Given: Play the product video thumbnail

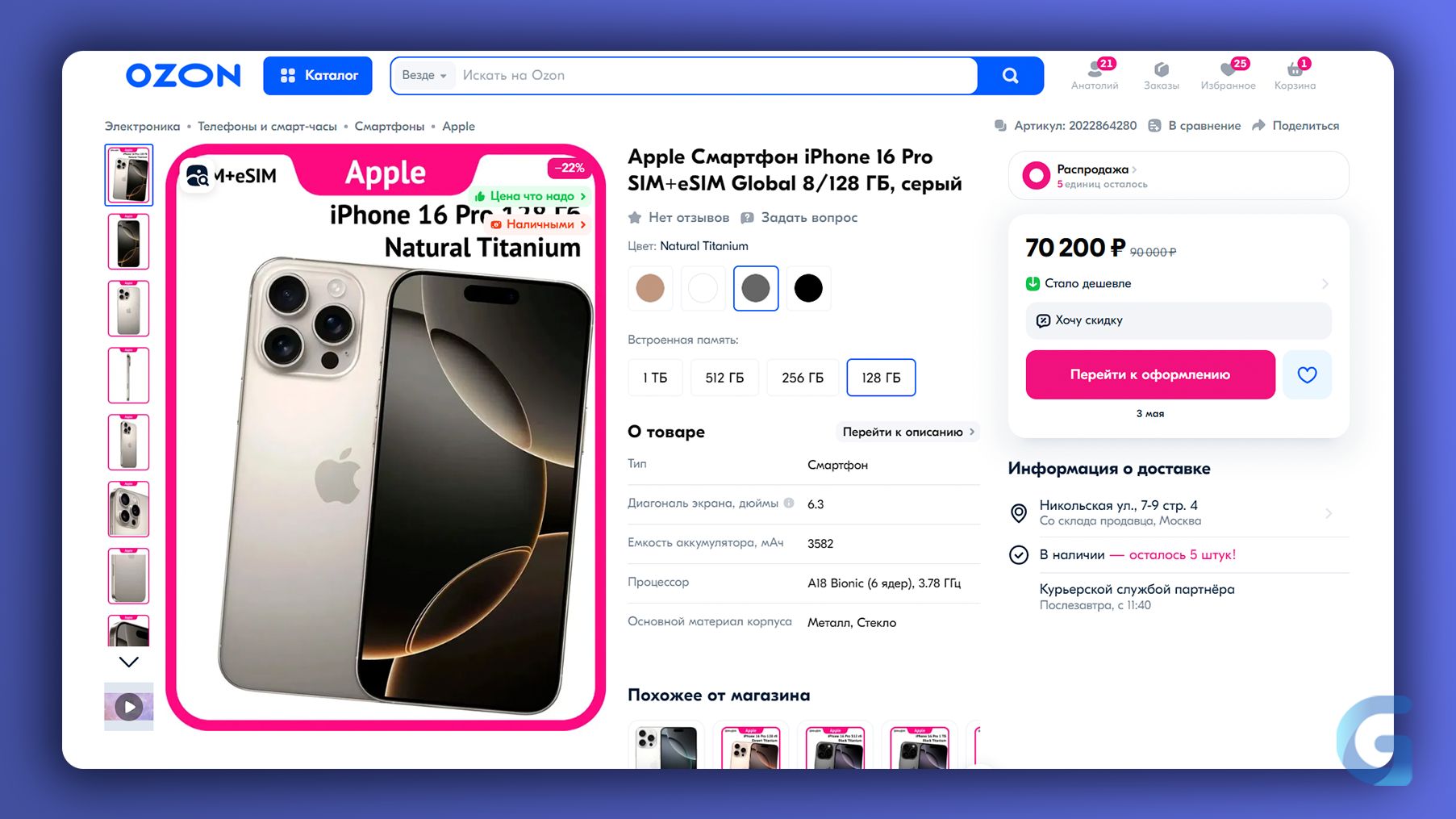Looking at the screenshot, I should tap(129, 707).
